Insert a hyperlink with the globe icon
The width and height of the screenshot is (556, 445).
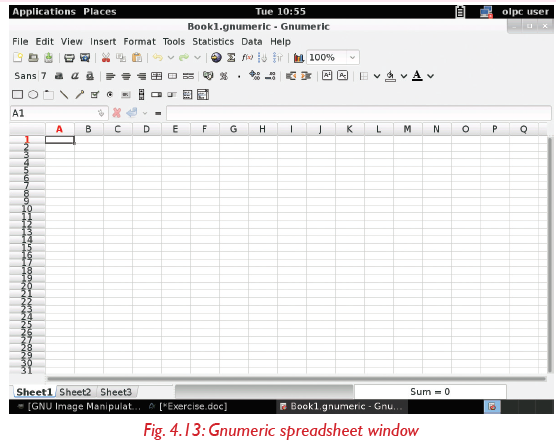(x=216, y=57)
